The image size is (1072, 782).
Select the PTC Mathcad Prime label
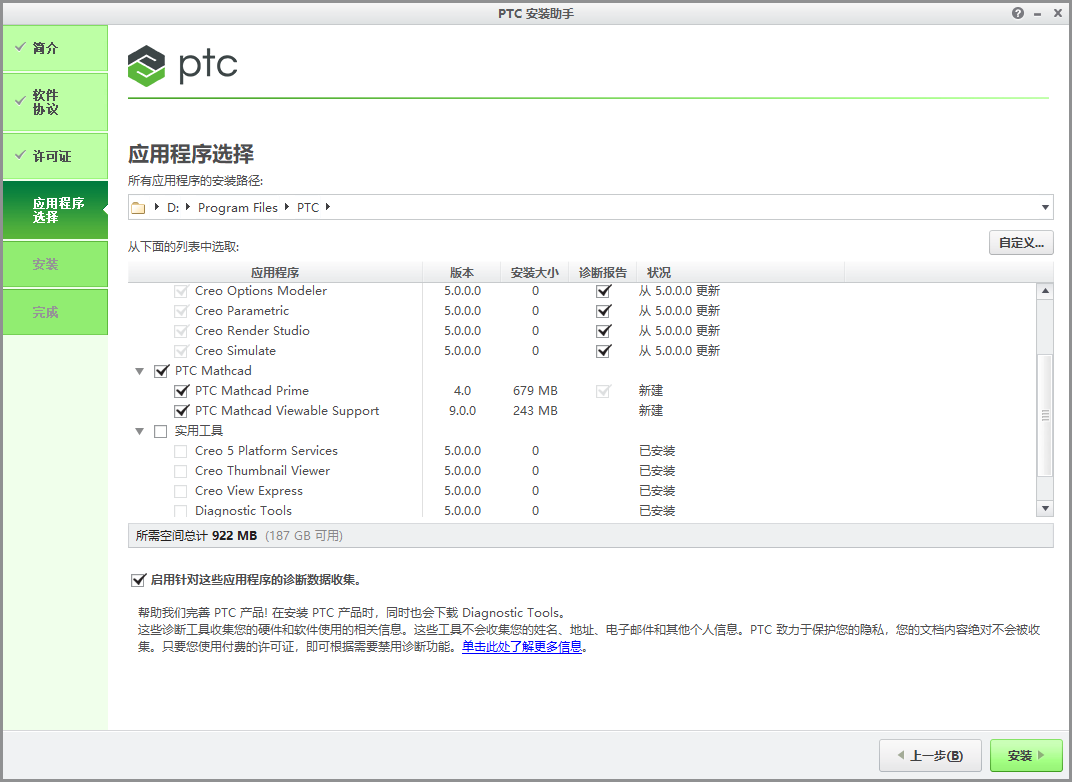252,391
